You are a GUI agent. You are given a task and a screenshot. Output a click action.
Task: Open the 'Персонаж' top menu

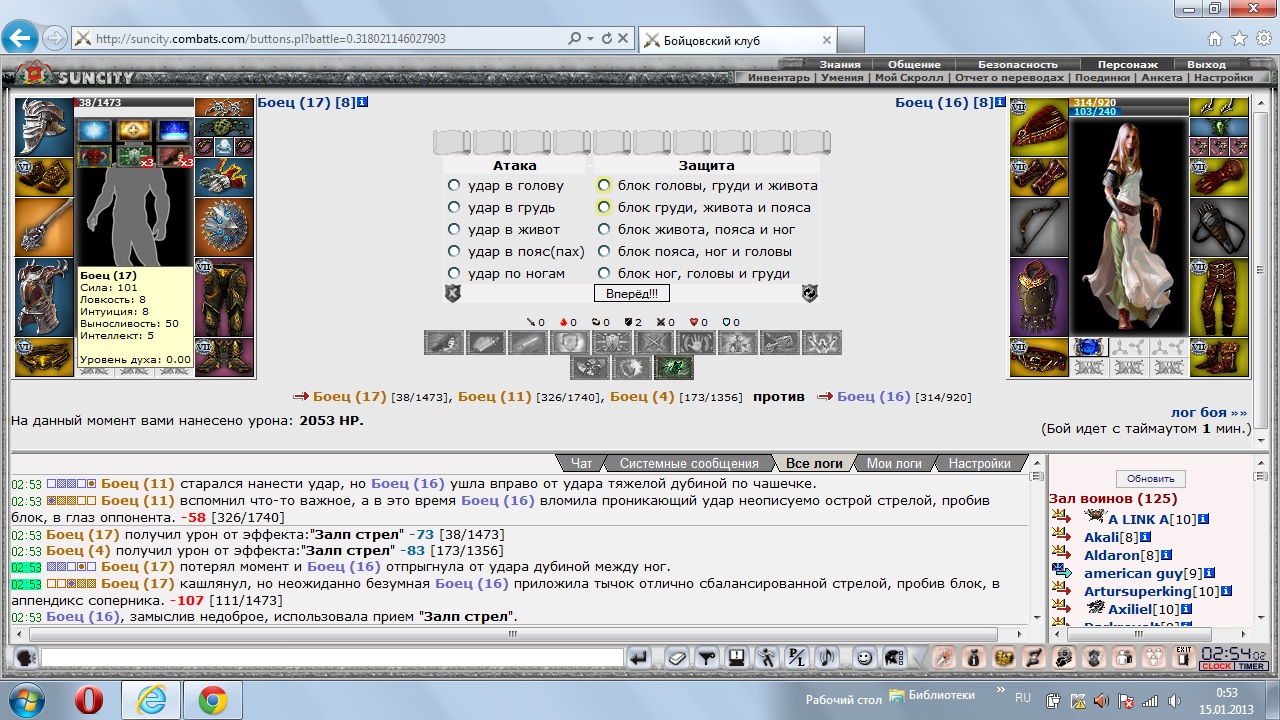coord(1128,64)
